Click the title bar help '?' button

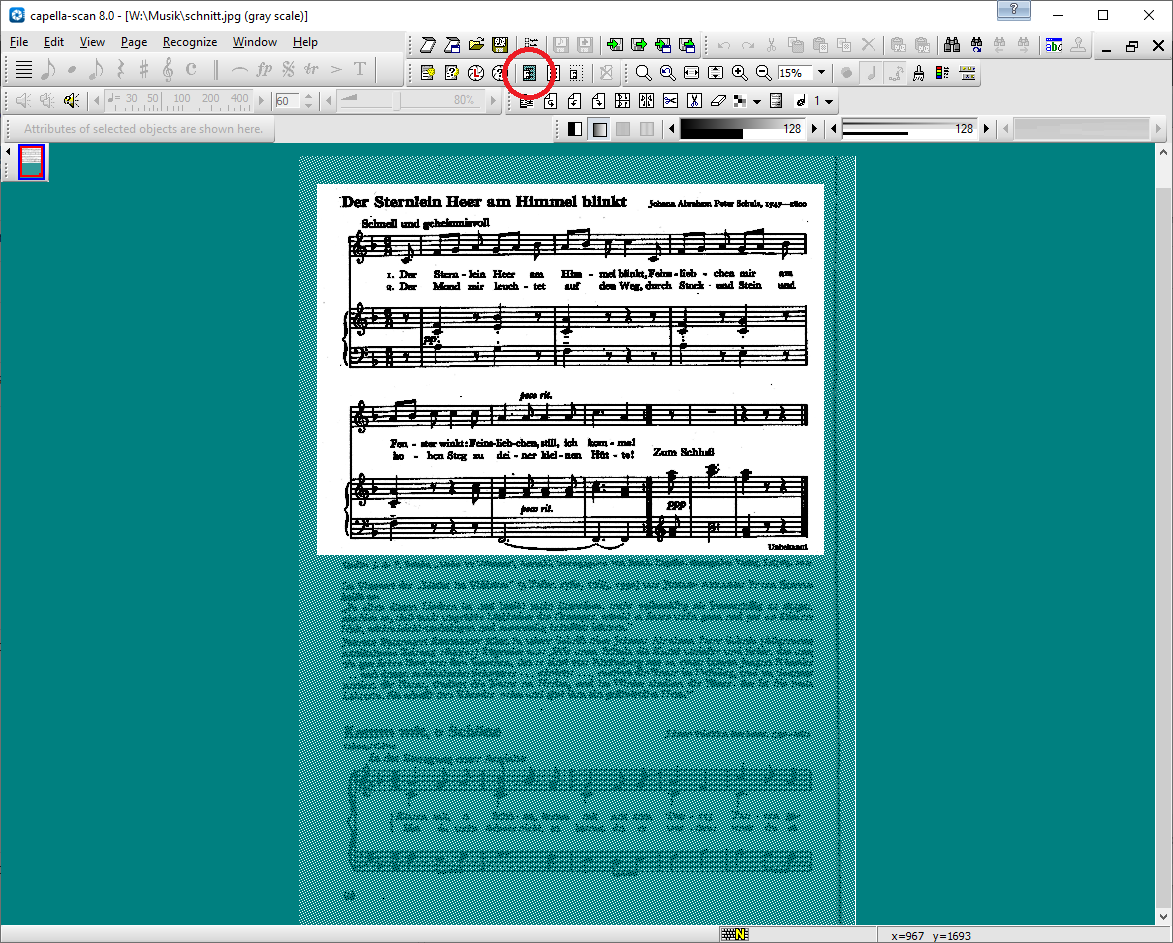tap(1014, 10)
